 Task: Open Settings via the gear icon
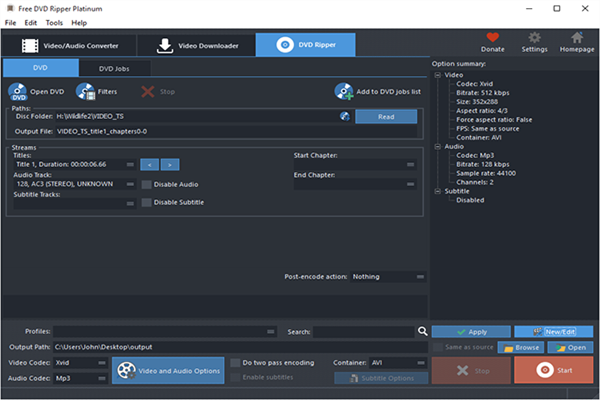535,37
